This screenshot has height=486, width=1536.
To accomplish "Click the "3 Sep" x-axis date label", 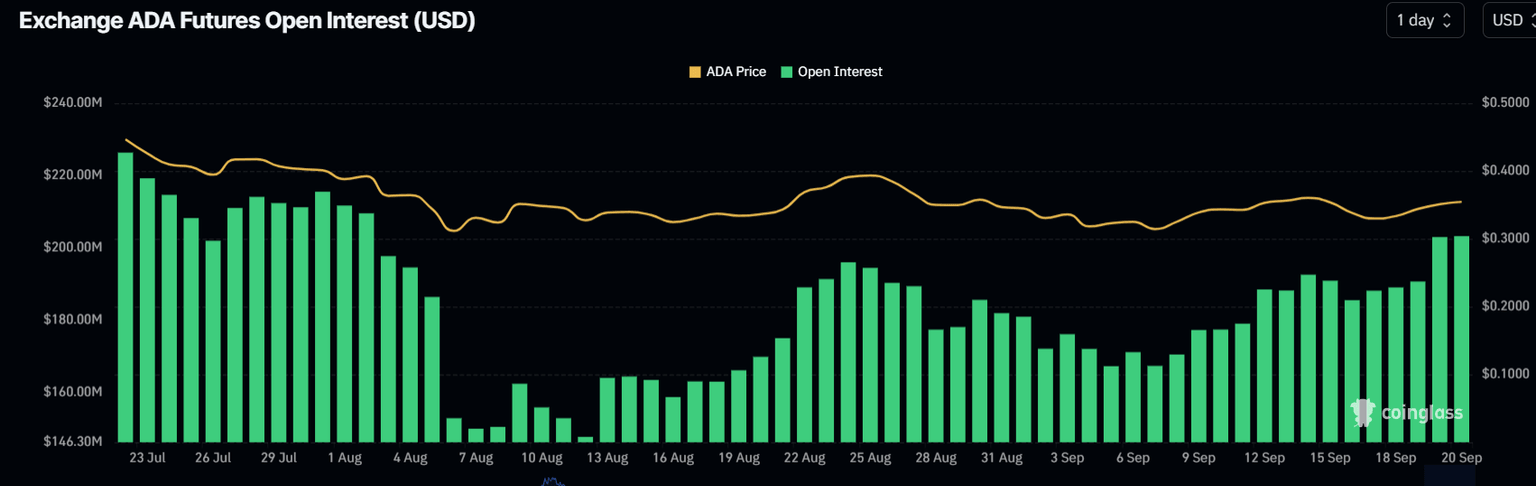I will 1067,458.
